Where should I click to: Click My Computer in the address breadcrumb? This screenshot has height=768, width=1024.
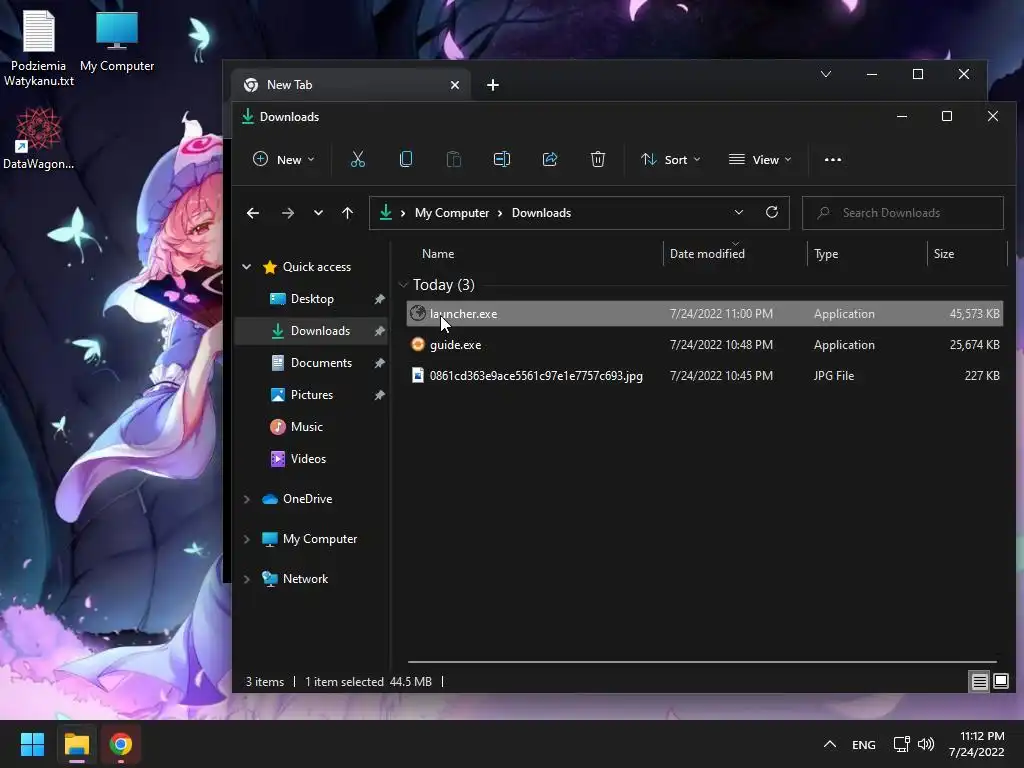452,213
